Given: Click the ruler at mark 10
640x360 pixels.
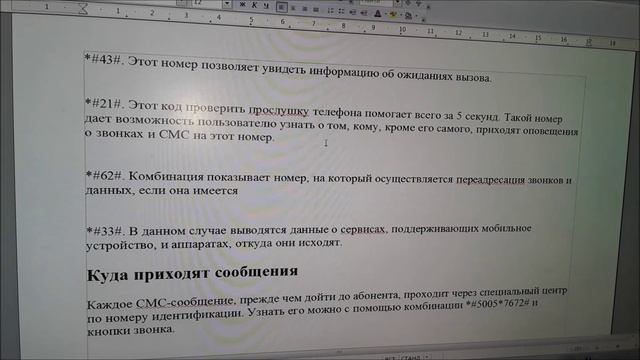Looking at the screenshot, I should pos(402,29).
